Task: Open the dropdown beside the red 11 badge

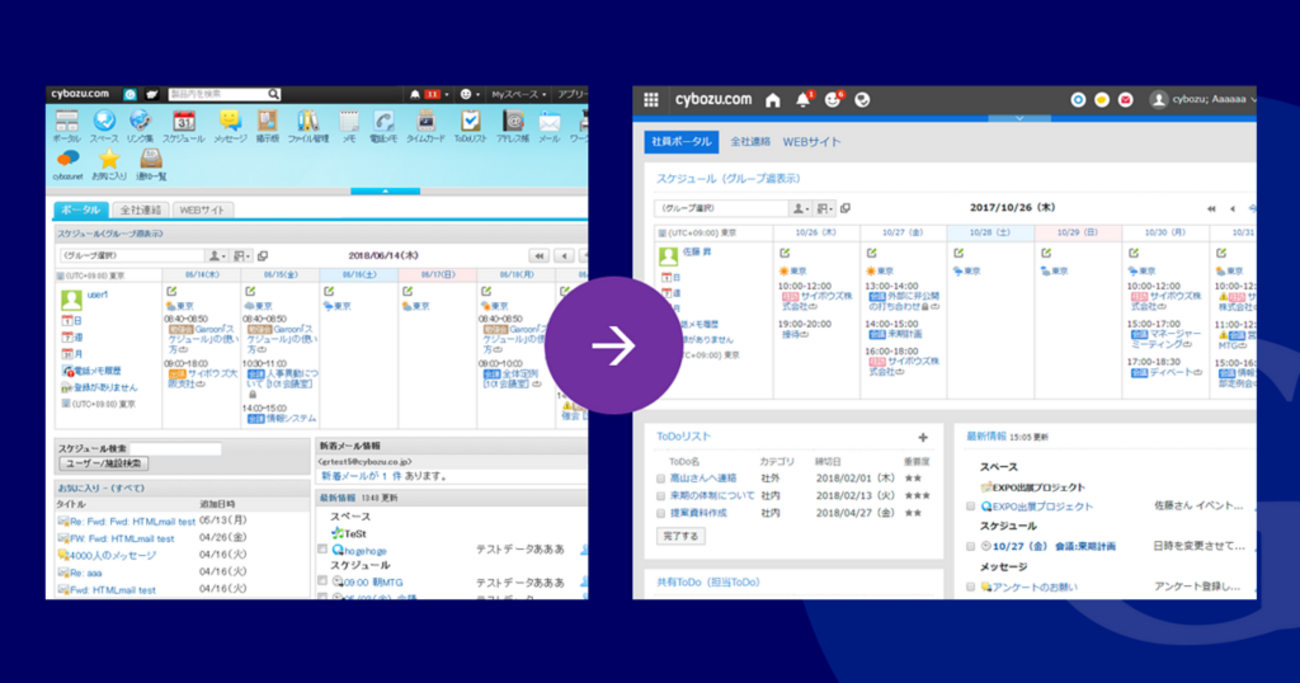Action: (447, 94)
